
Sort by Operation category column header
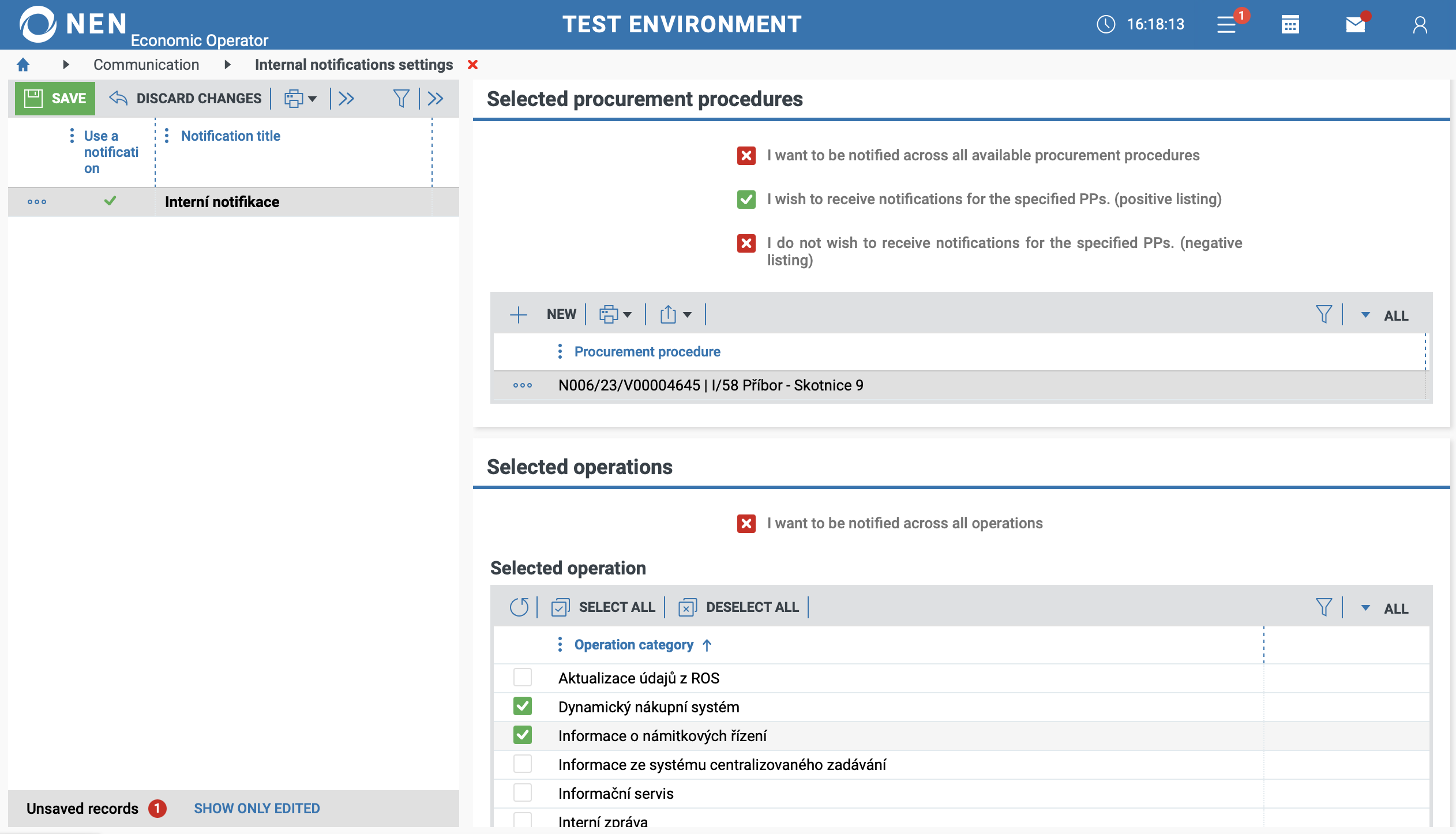[633, 644]
